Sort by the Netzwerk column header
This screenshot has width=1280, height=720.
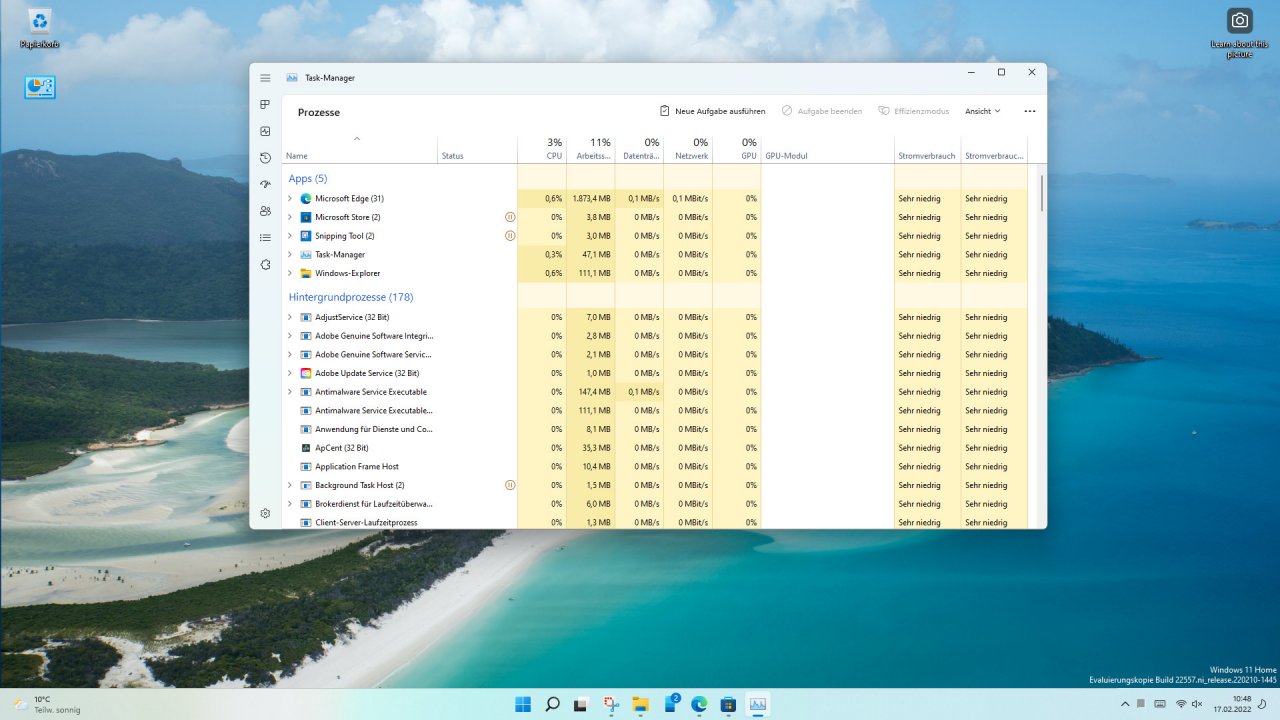click(688, 150)
